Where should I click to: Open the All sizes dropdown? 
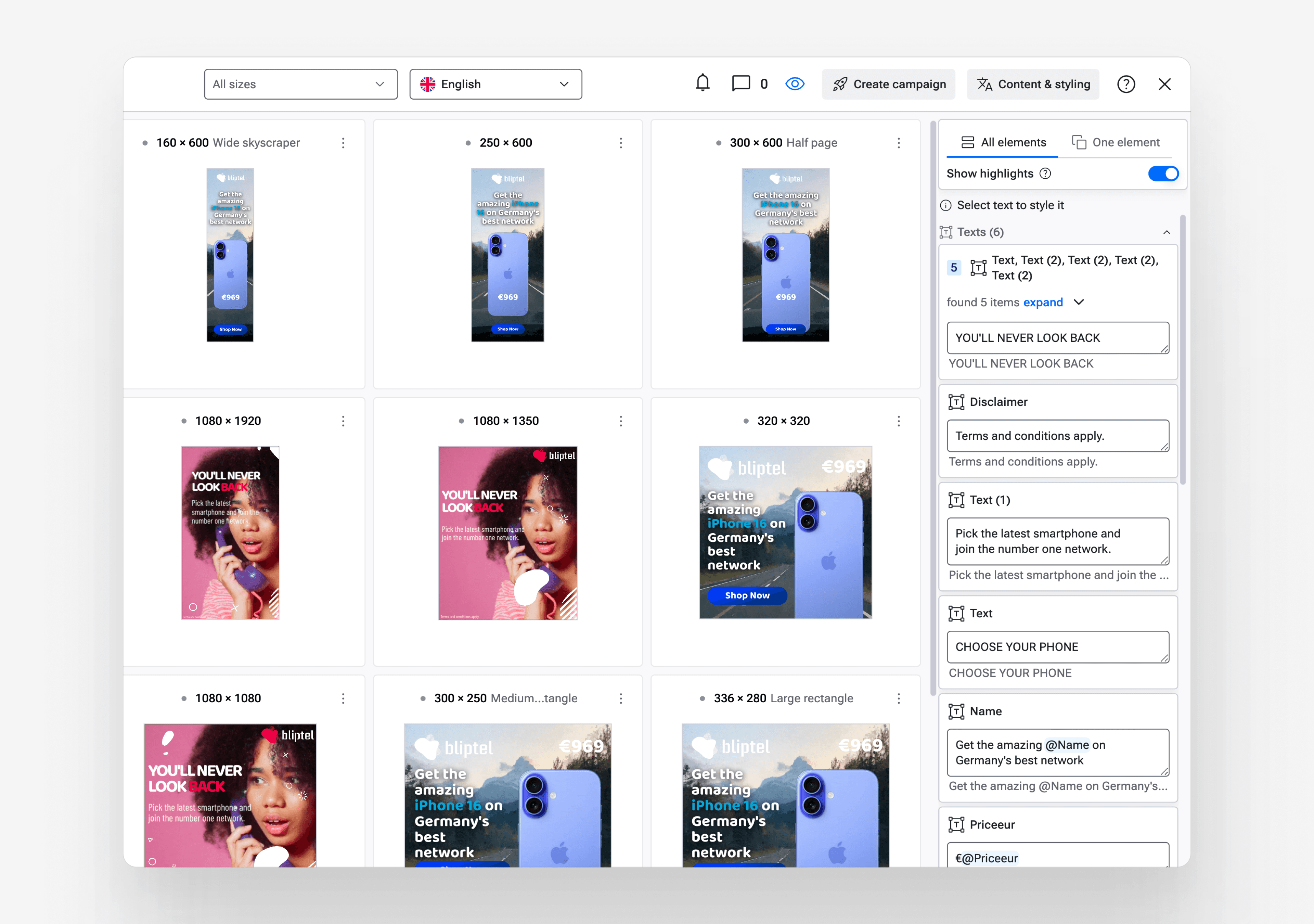pos(300,84)
